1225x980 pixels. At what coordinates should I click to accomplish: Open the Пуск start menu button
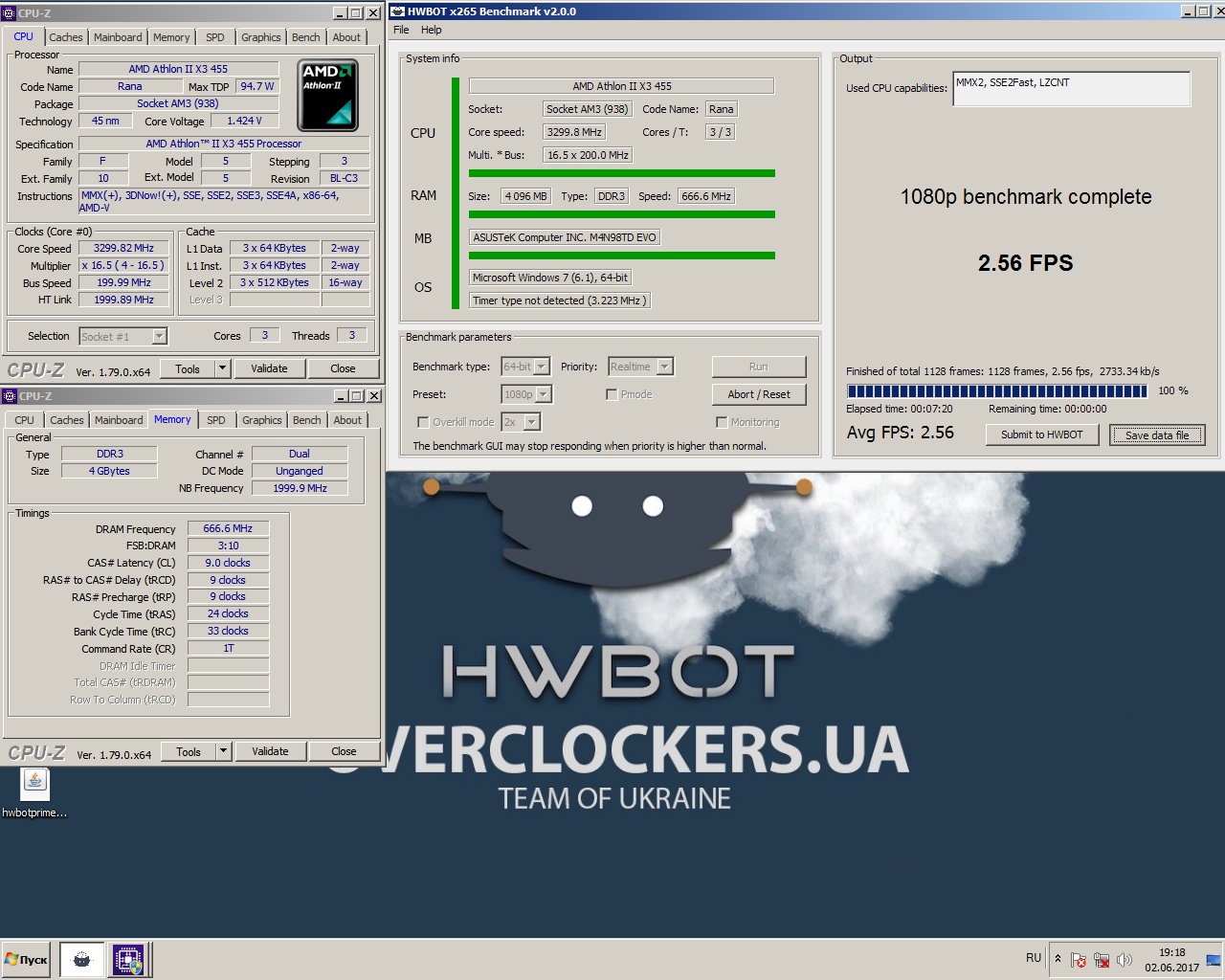(x=27, y=959)
